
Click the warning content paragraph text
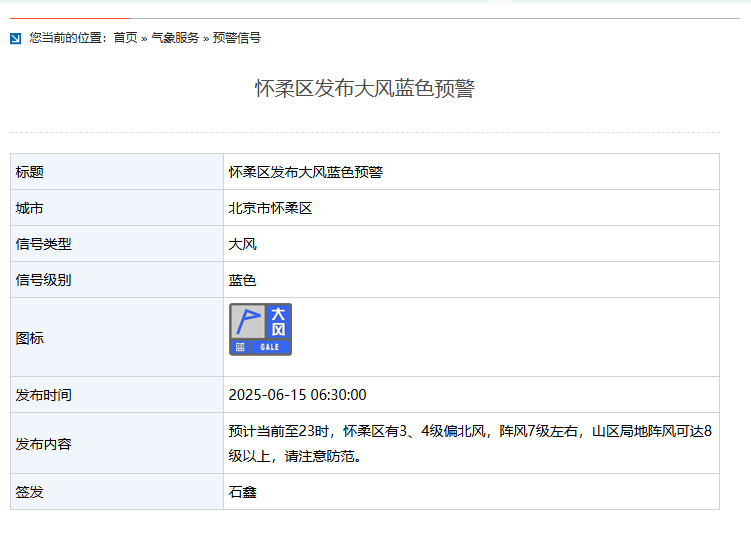point(470,443)
